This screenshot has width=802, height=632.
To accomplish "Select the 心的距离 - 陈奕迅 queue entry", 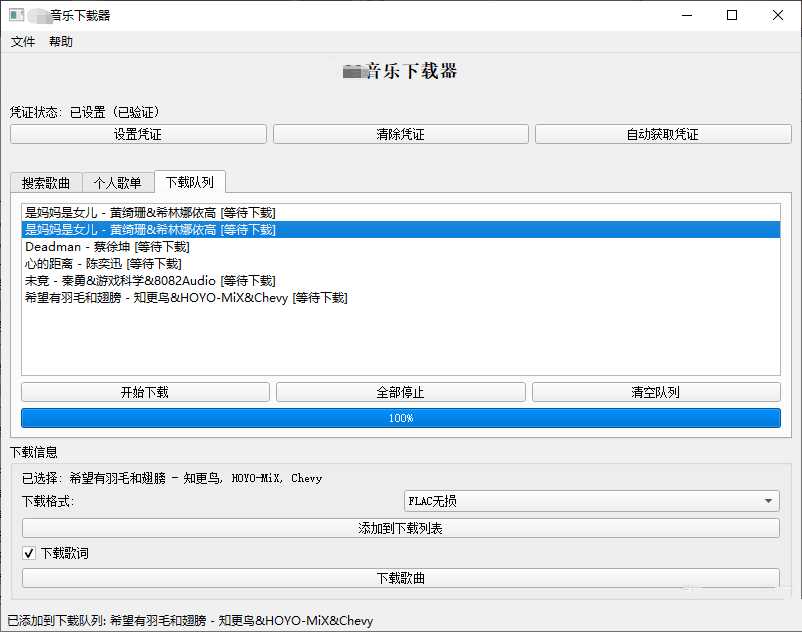I will point(150,263).
